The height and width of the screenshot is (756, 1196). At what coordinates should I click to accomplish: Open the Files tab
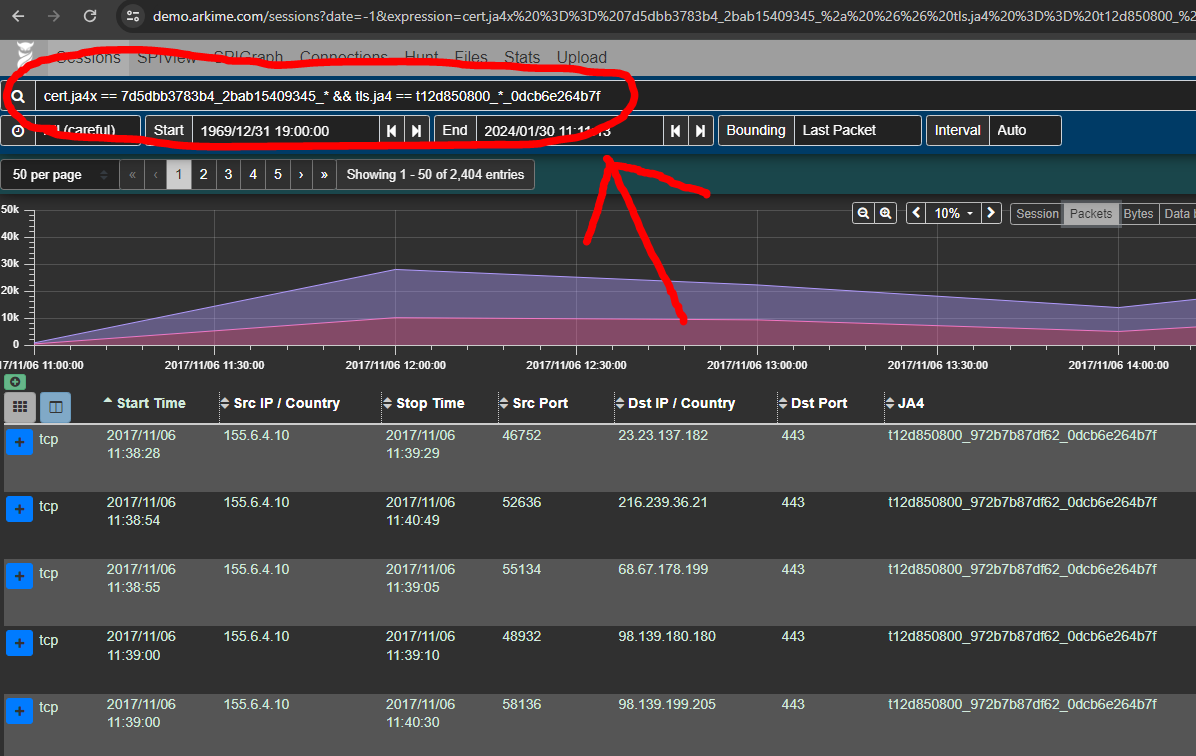(471, 57)
